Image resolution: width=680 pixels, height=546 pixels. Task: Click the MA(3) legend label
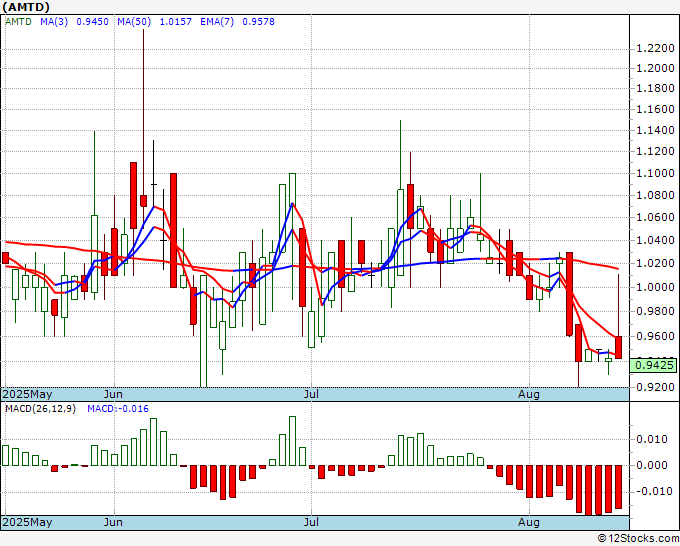tap(54, 22)
